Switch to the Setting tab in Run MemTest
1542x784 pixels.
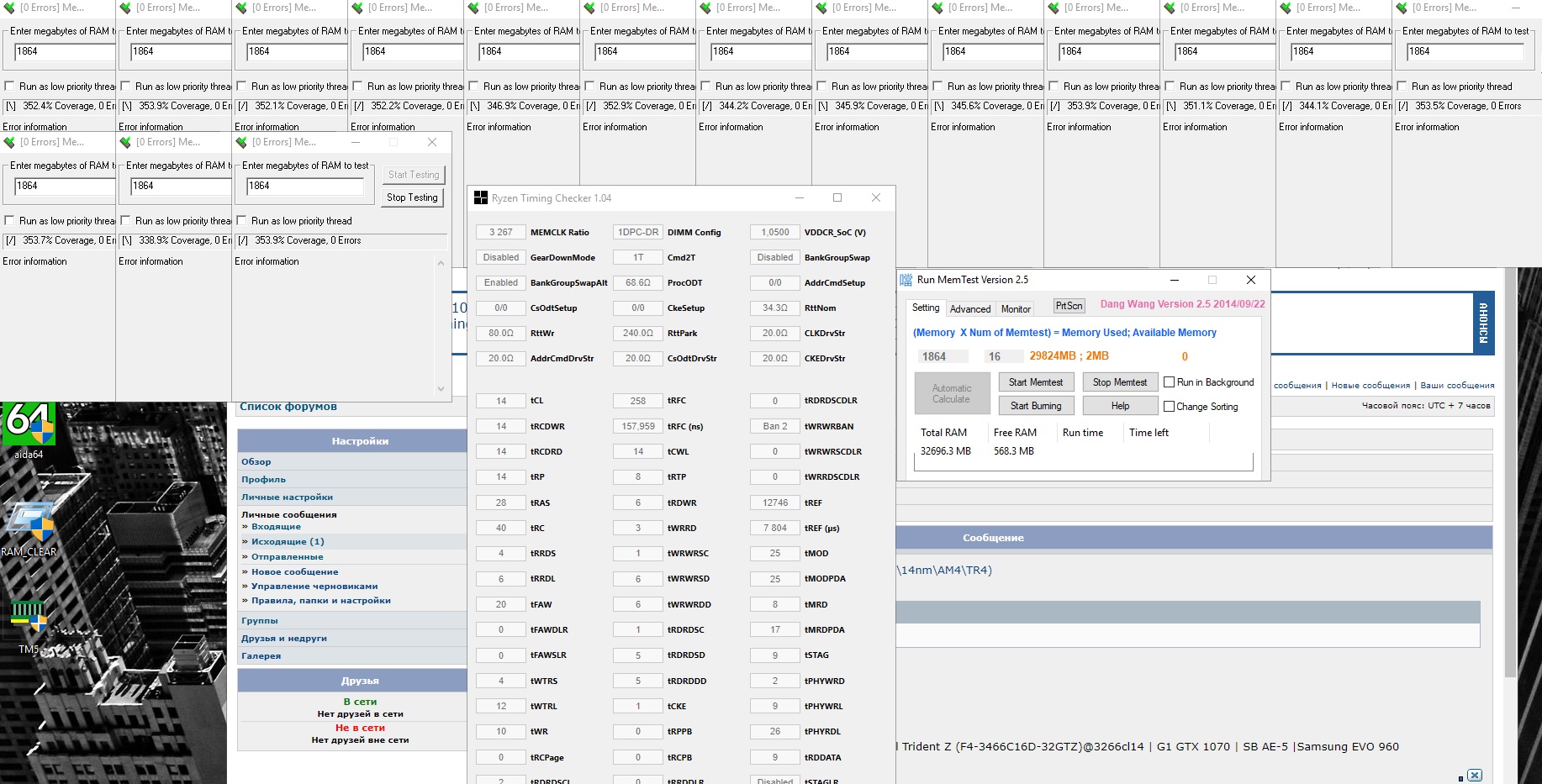(926, 308)
